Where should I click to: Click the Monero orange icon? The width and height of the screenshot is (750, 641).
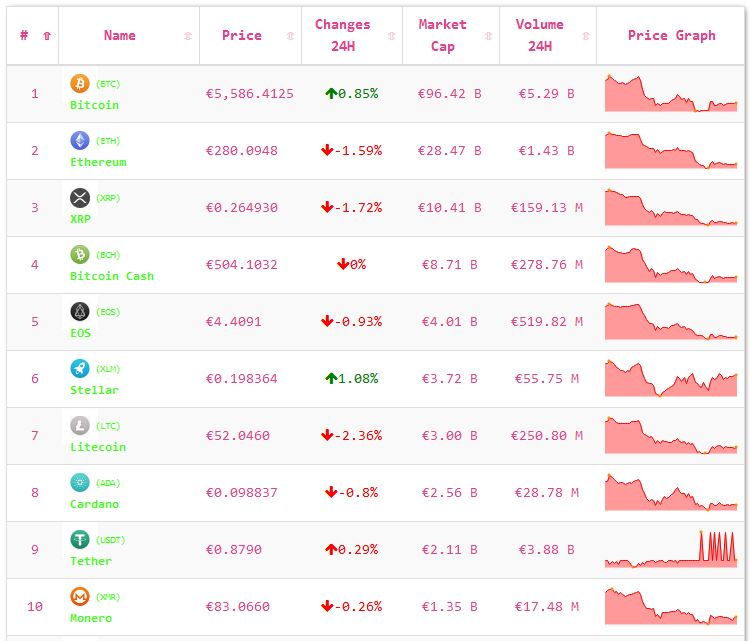point(80,596)
